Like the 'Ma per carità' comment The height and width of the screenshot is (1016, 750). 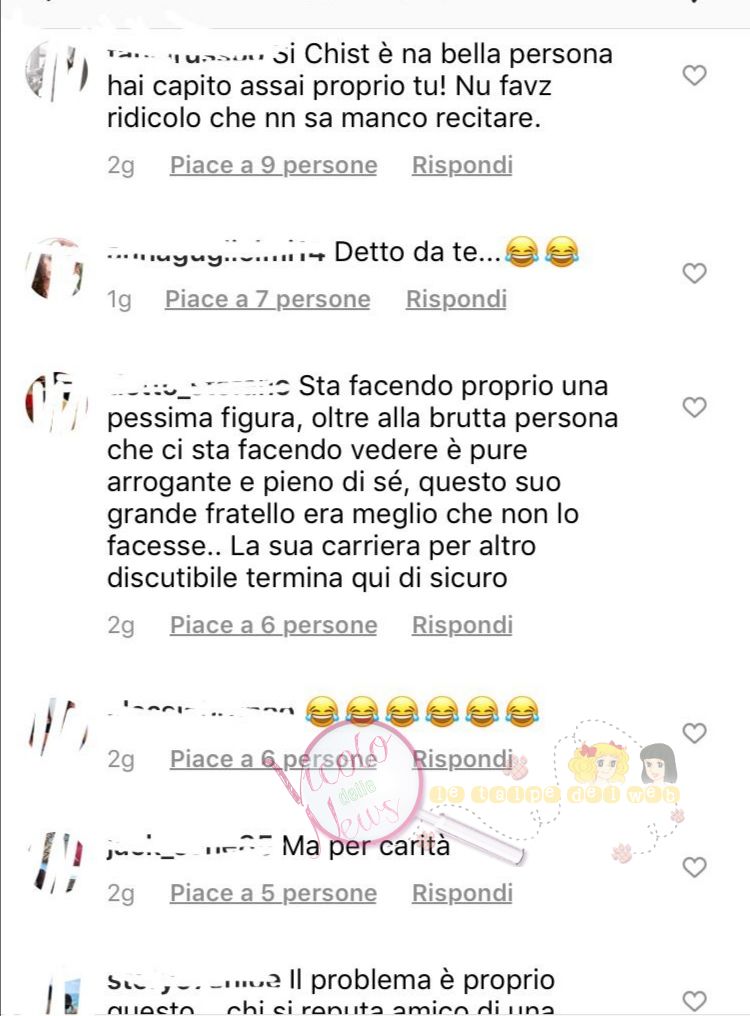694,867
